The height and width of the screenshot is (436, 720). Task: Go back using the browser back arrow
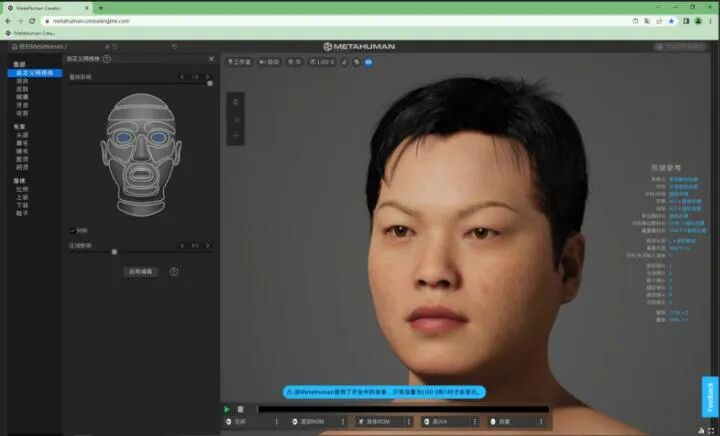(x=8, y=21)
